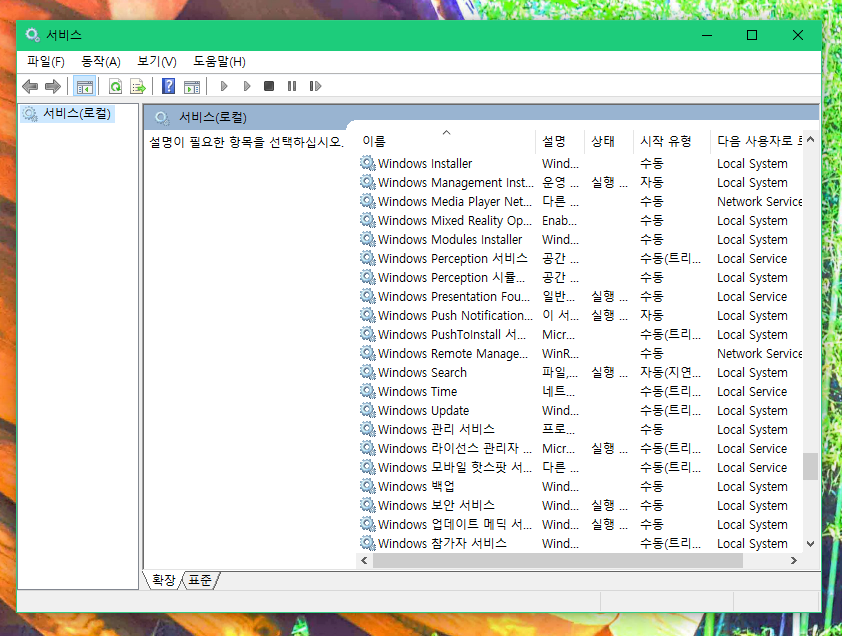Click gear icon beside Windows Installer
Viewport: 842px width, 636px height.
pyautogui.click(x=368, y=163)
